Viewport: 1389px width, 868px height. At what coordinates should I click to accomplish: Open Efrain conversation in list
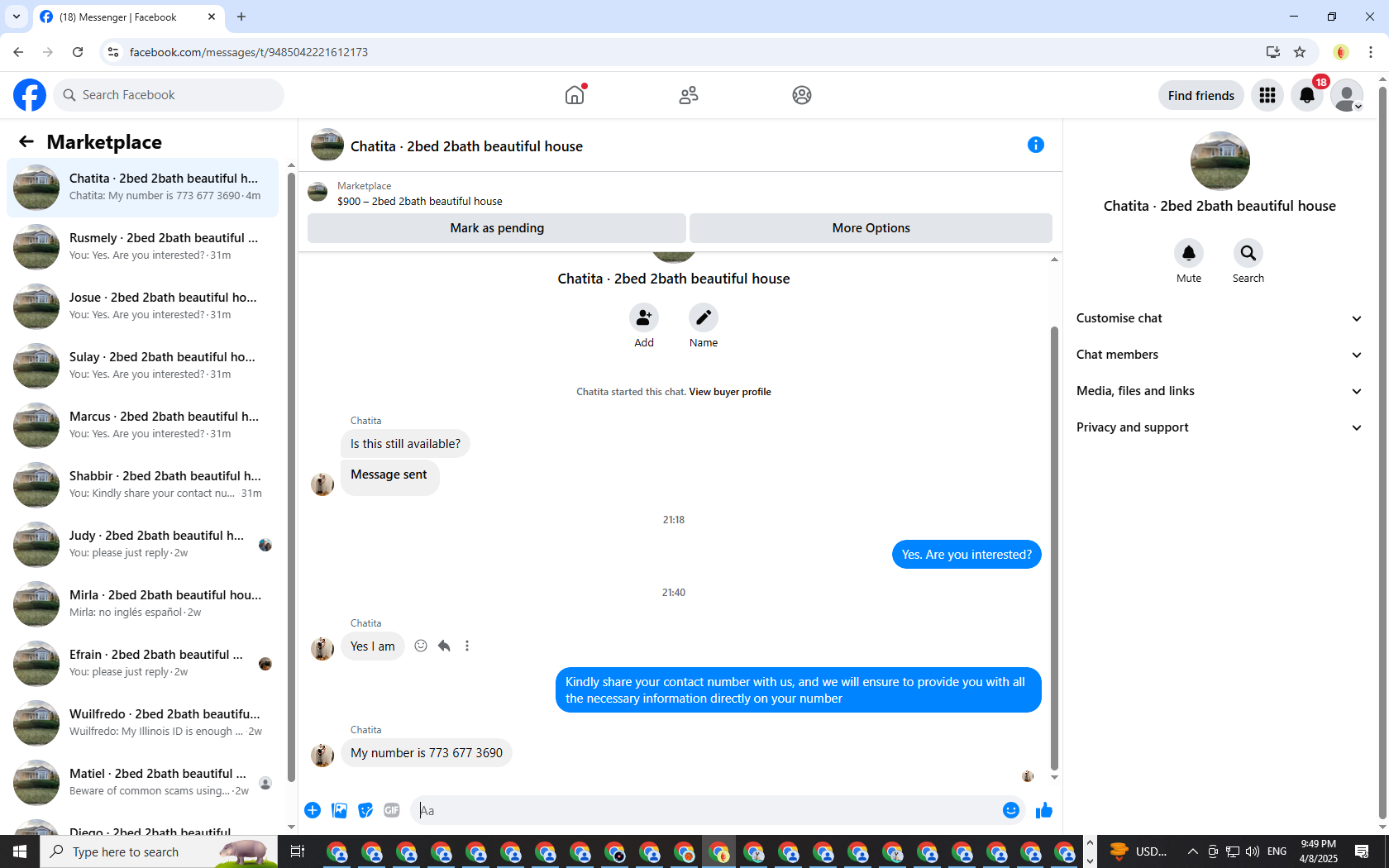tap(142, 664)
